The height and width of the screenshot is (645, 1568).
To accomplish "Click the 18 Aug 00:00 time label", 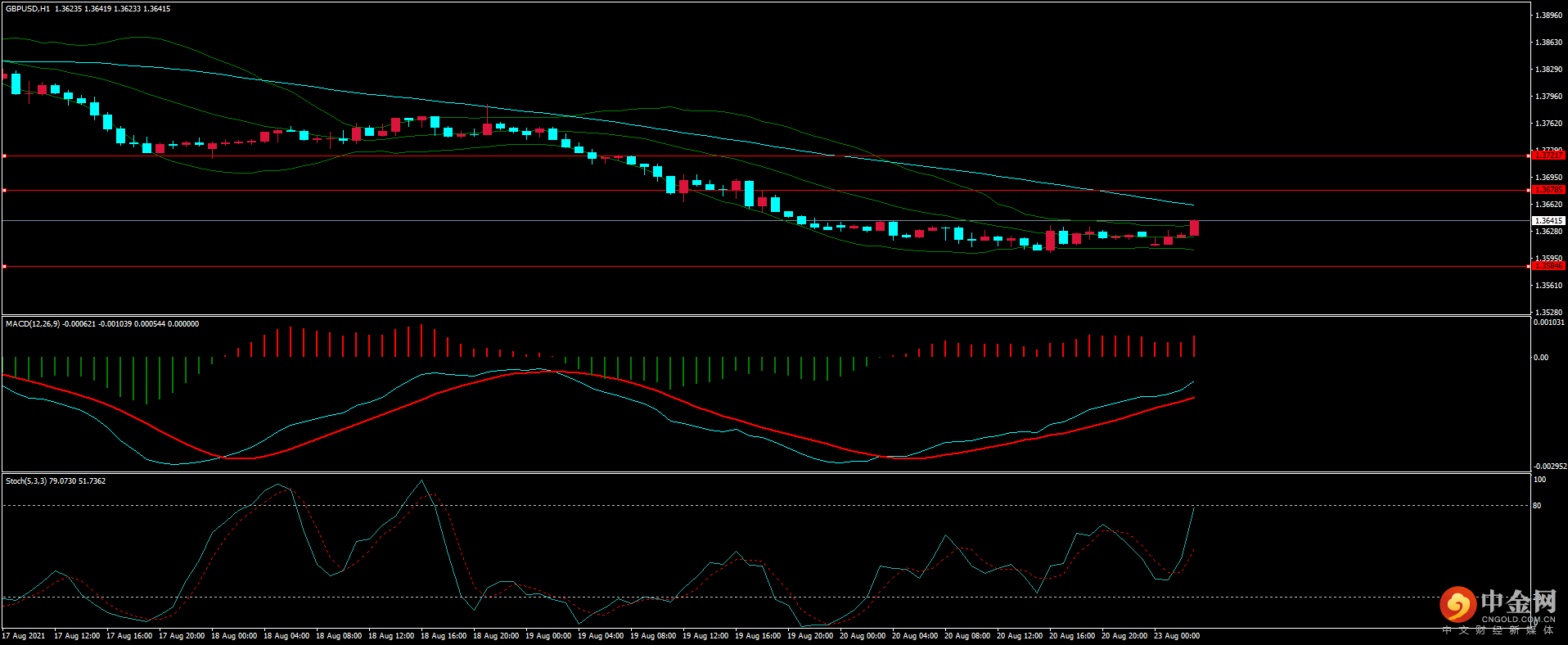I will click(234, 636).
